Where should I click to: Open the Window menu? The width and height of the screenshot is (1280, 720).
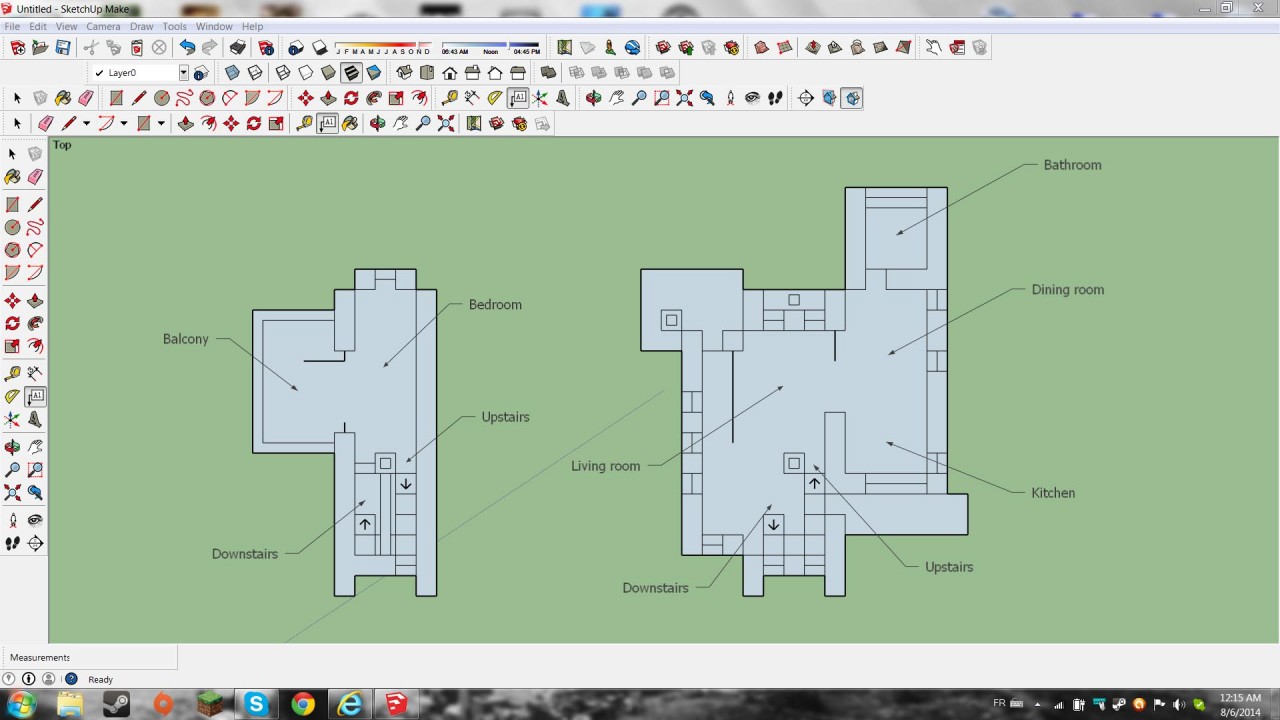(214, 26)
